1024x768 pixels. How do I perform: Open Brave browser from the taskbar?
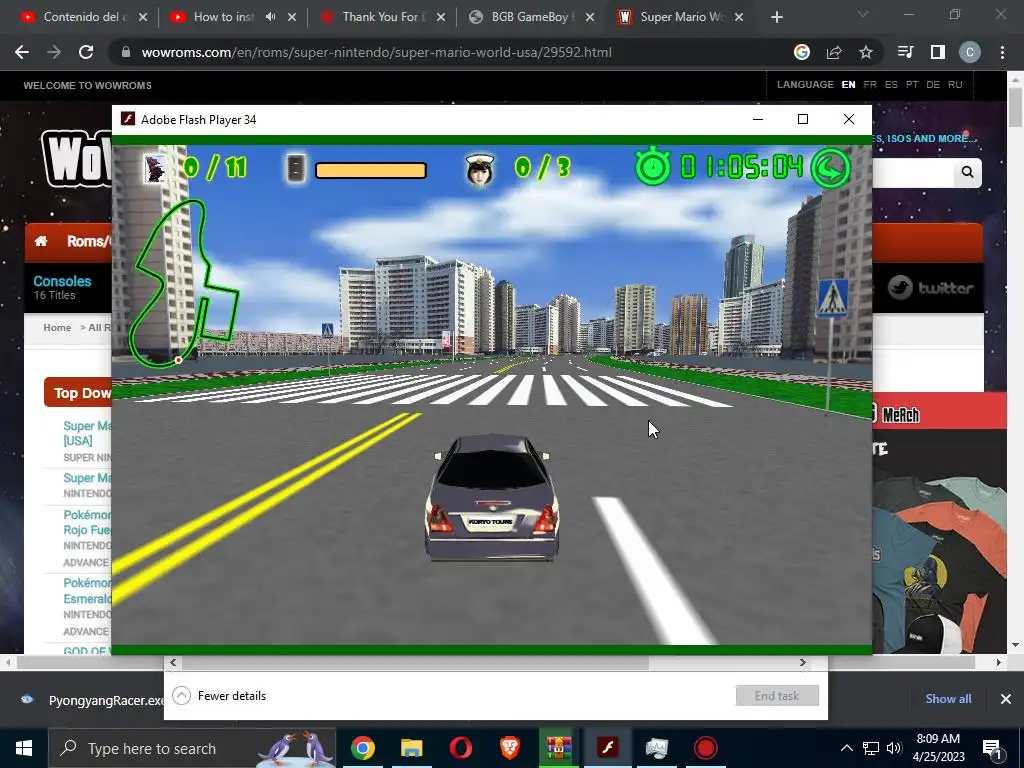coord(509,748)
